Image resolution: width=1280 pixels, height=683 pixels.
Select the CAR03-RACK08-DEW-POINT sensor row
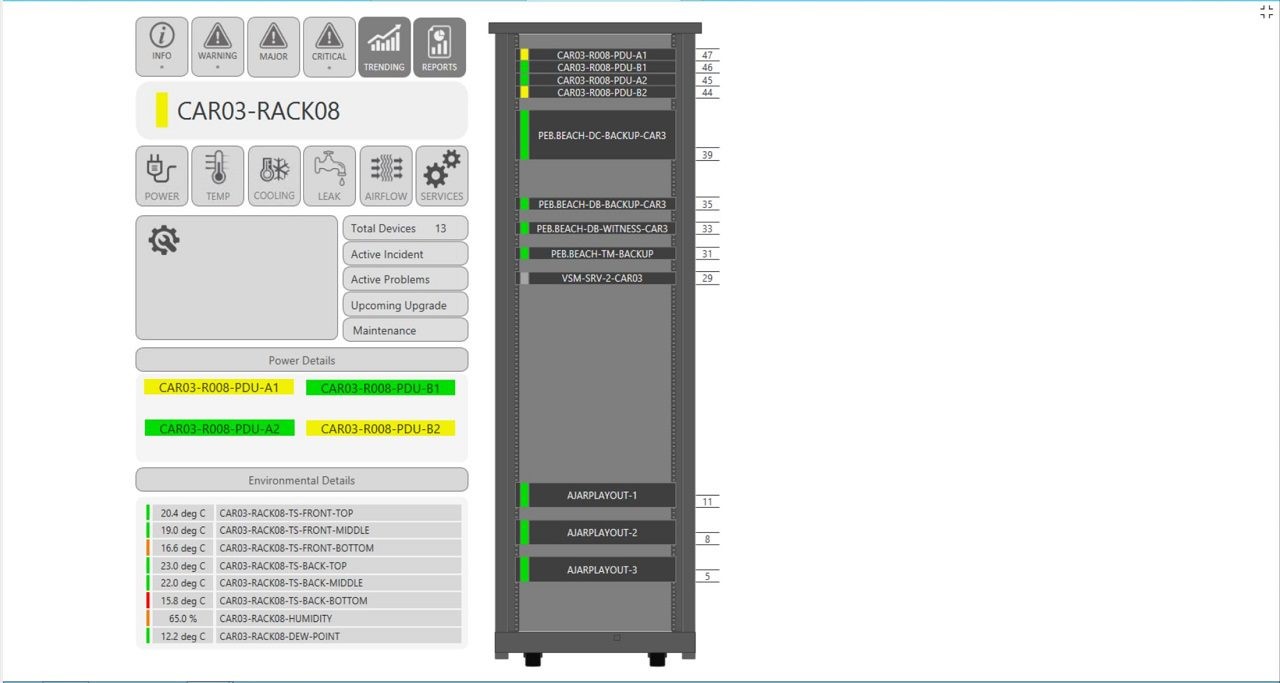(304, 636)
